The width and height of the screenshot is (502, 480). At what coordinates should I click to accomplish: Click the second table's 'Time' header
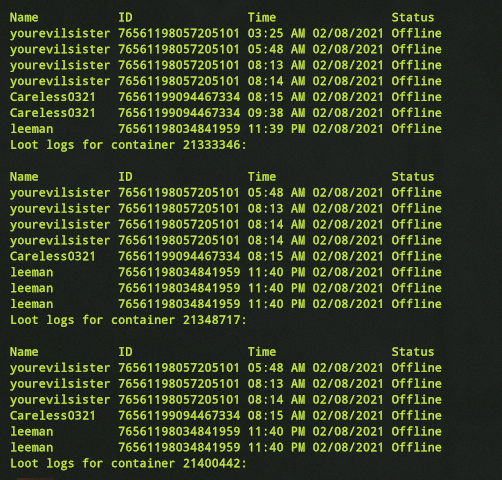(262, 177)
